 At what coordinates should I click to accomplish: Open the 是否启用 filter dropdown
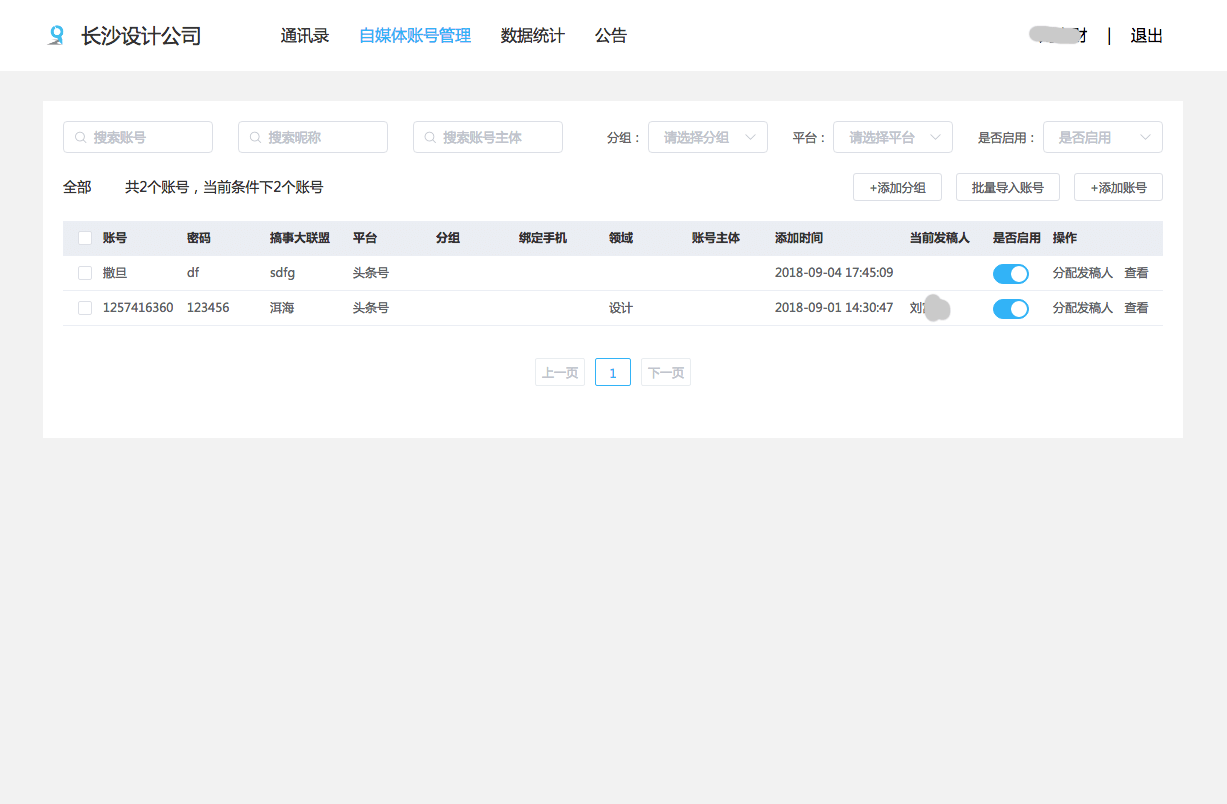pyautogui.click(x=1102, y=137)
